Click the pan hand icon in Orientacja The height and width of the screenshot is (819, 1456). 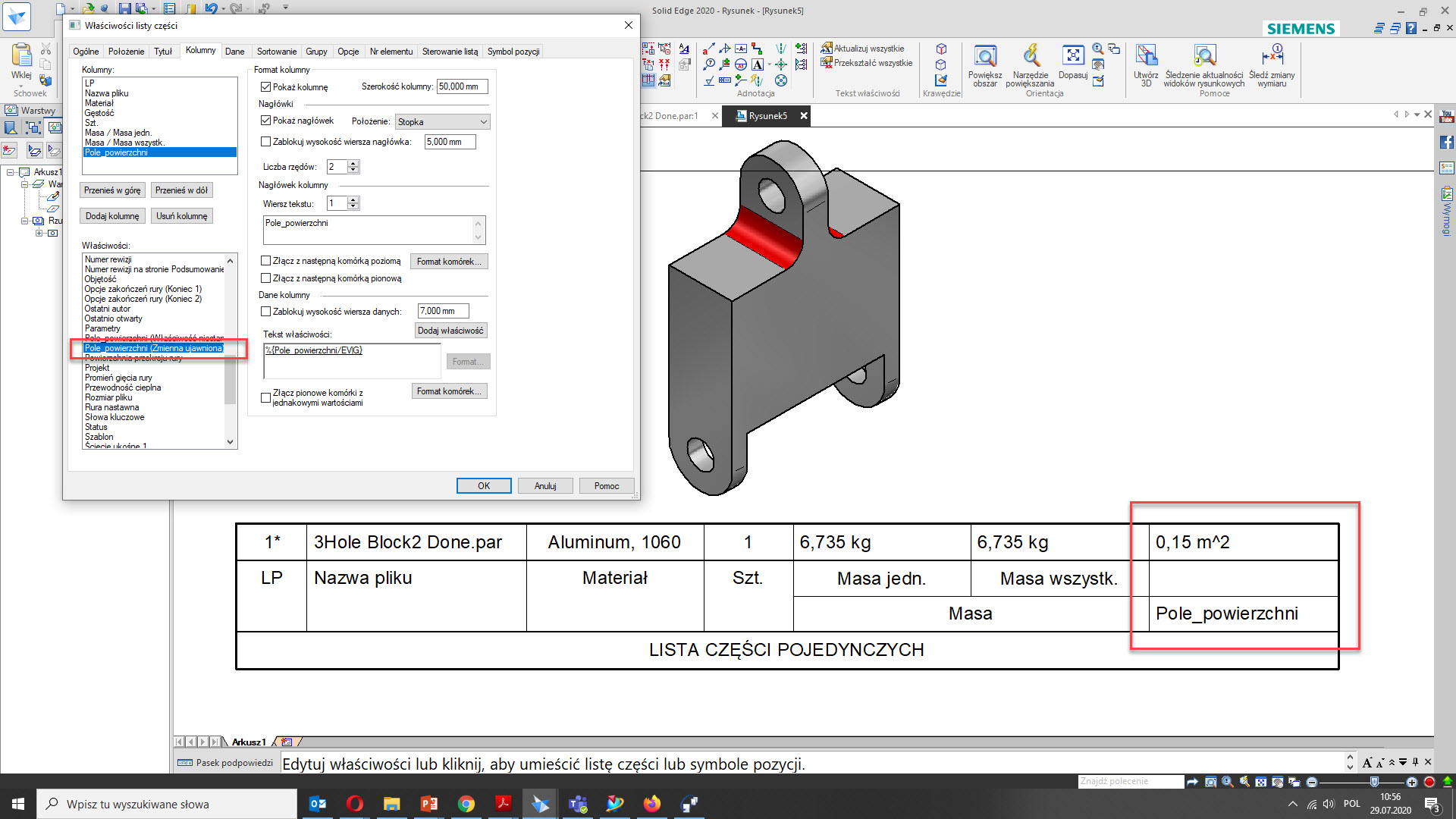click(x=1098, y=64)
